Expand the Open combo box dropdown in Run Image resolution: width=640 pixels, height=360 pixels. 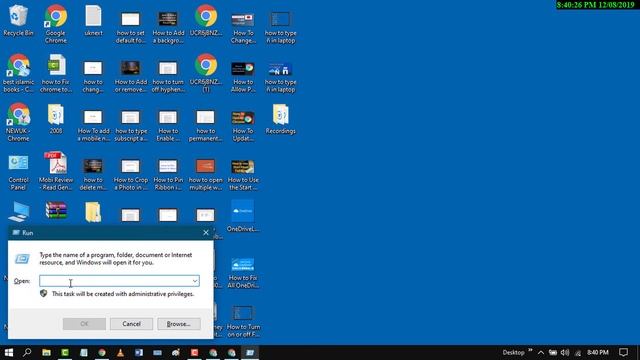tap(195, 281)
